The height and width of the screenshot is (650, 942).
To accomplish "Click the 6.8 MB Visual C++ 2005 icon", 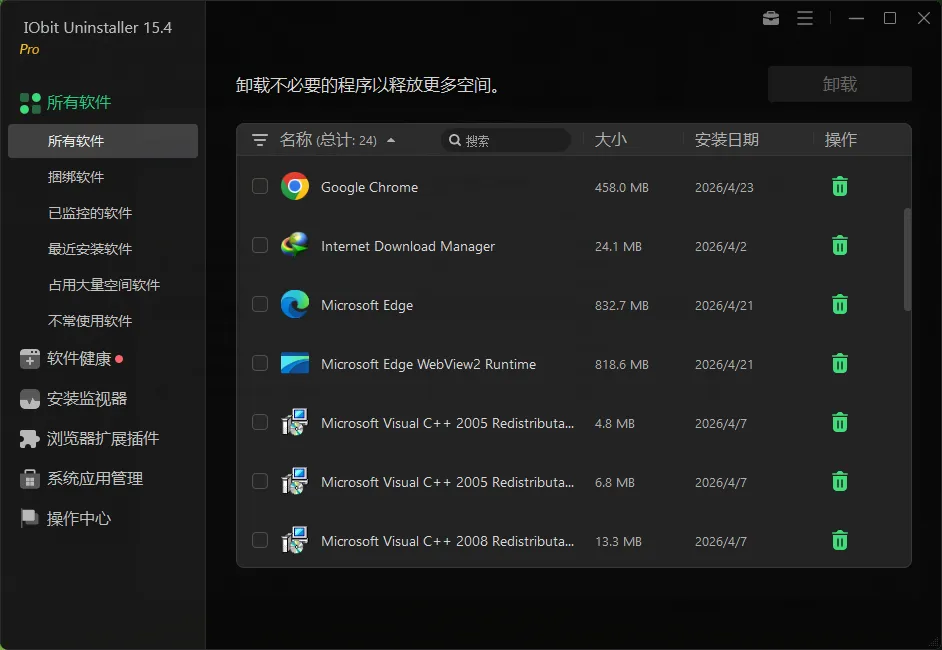I will coord(295,481).
